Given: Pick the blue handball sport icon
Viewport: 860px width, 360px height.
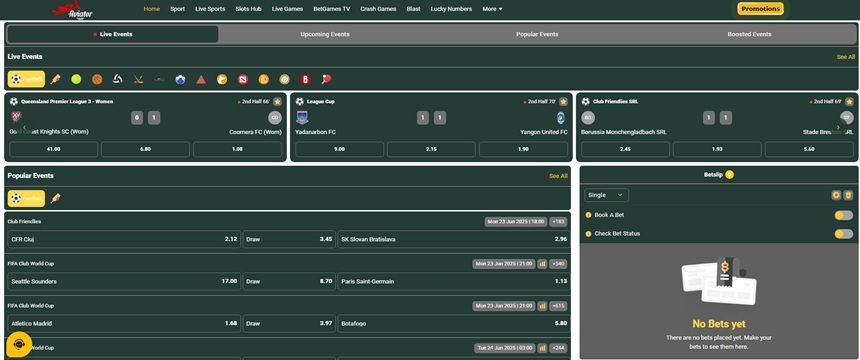Looking at the screenshot, I should coord(180,79).
